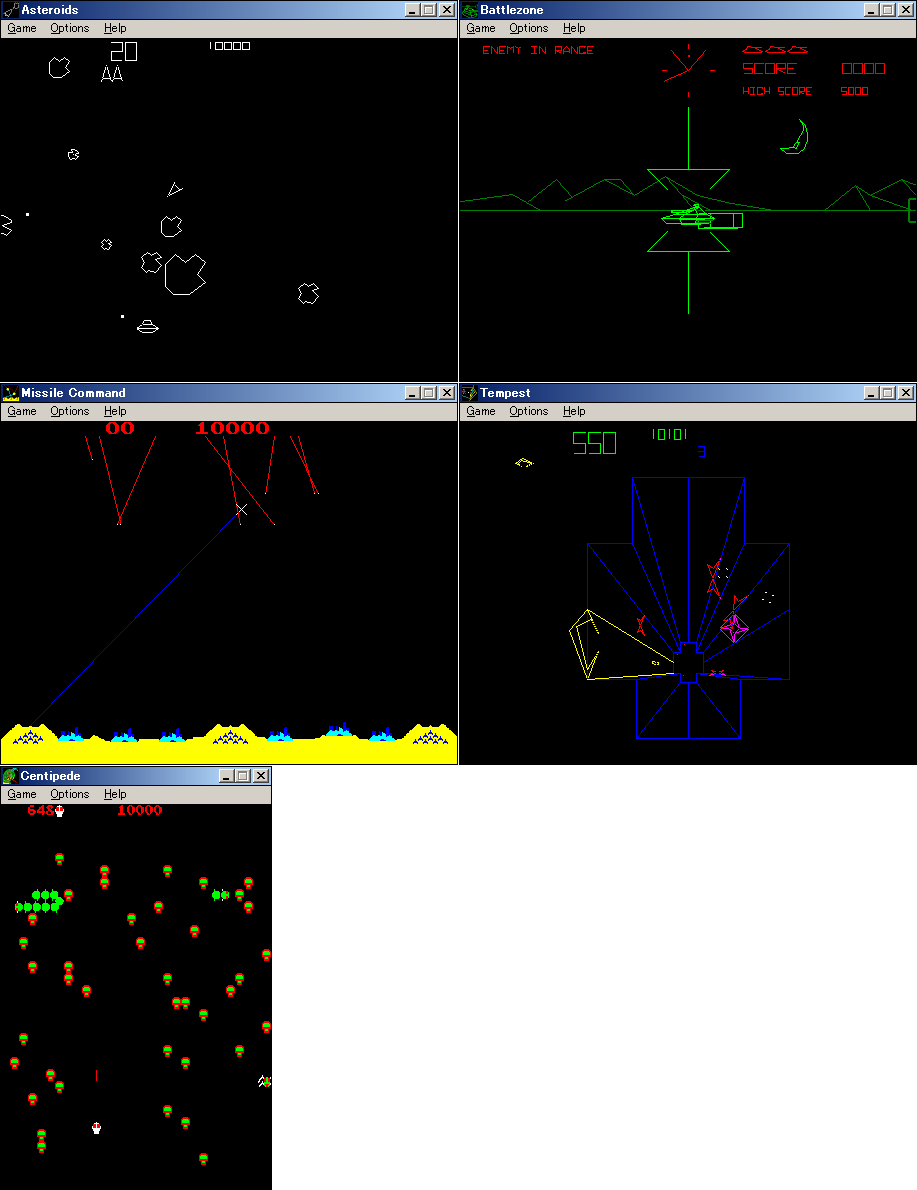
Task: Open Options menu in Centipede window
Action: 70,795
